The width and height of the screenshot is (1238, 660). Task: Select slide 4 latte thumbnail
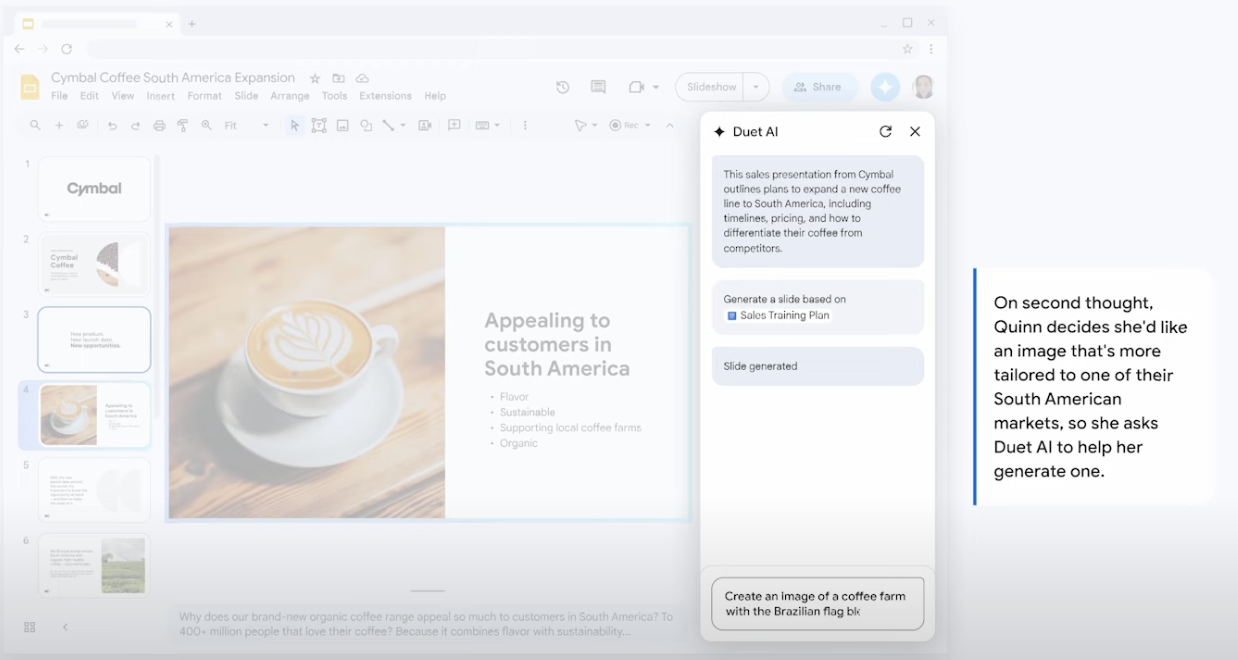[94, 415]
